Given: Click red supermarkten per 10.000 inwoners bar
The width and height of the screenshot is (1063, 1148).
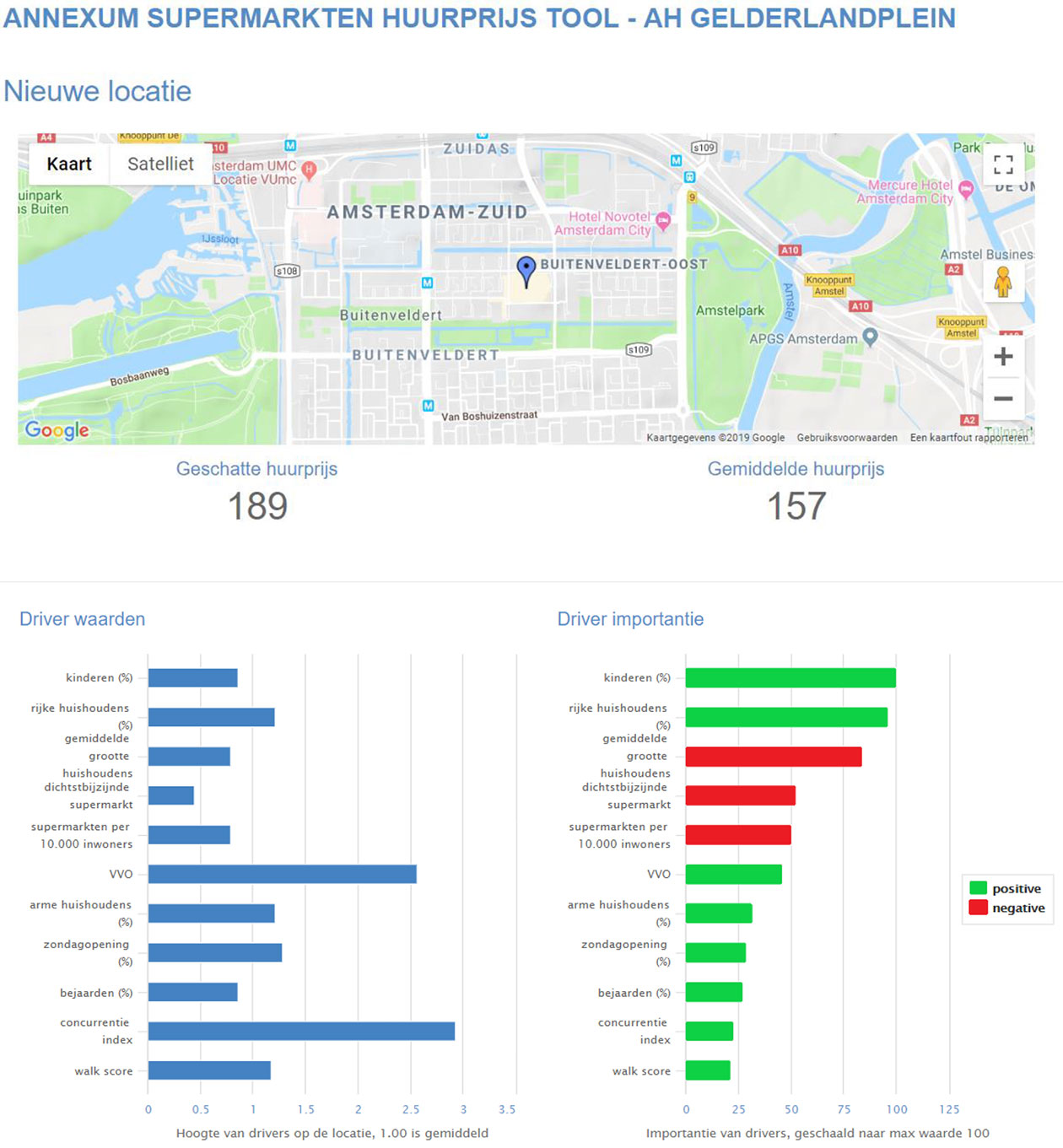Looking at the screenshot, I should (738, 835).
